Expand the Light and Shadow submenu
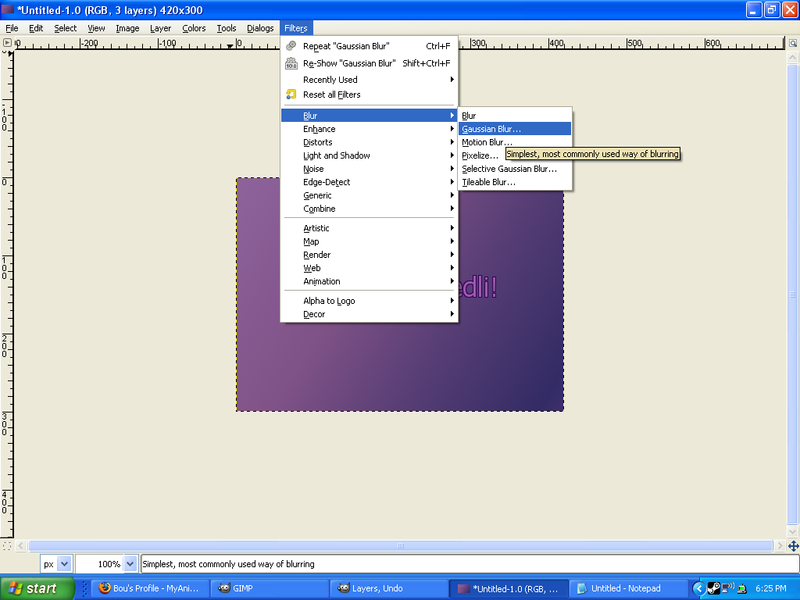The width and height of the screenshot is (800, 600). pyautogui.click(x=369, y=156)
